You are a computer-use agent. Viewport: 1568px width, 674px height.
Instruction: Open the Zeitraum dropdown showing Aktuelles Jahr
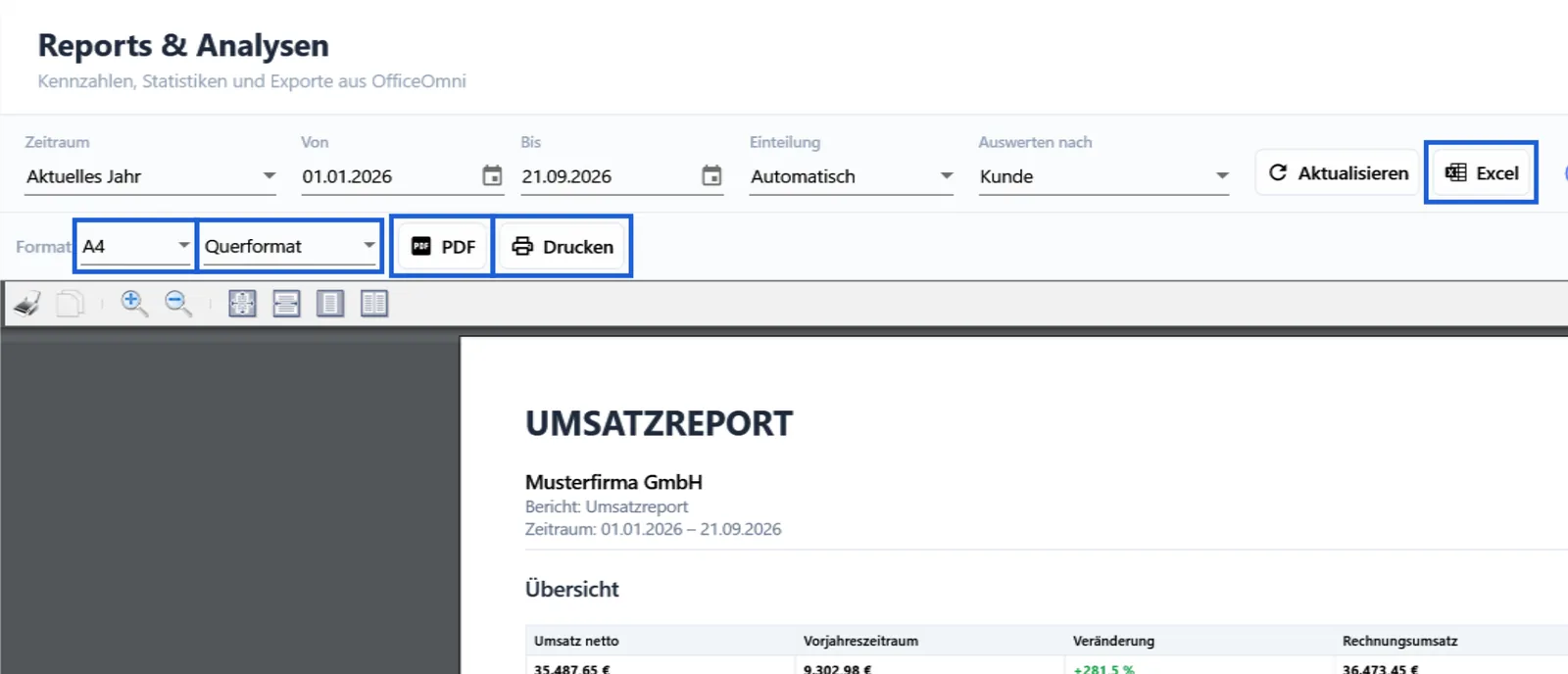(151, 177)
